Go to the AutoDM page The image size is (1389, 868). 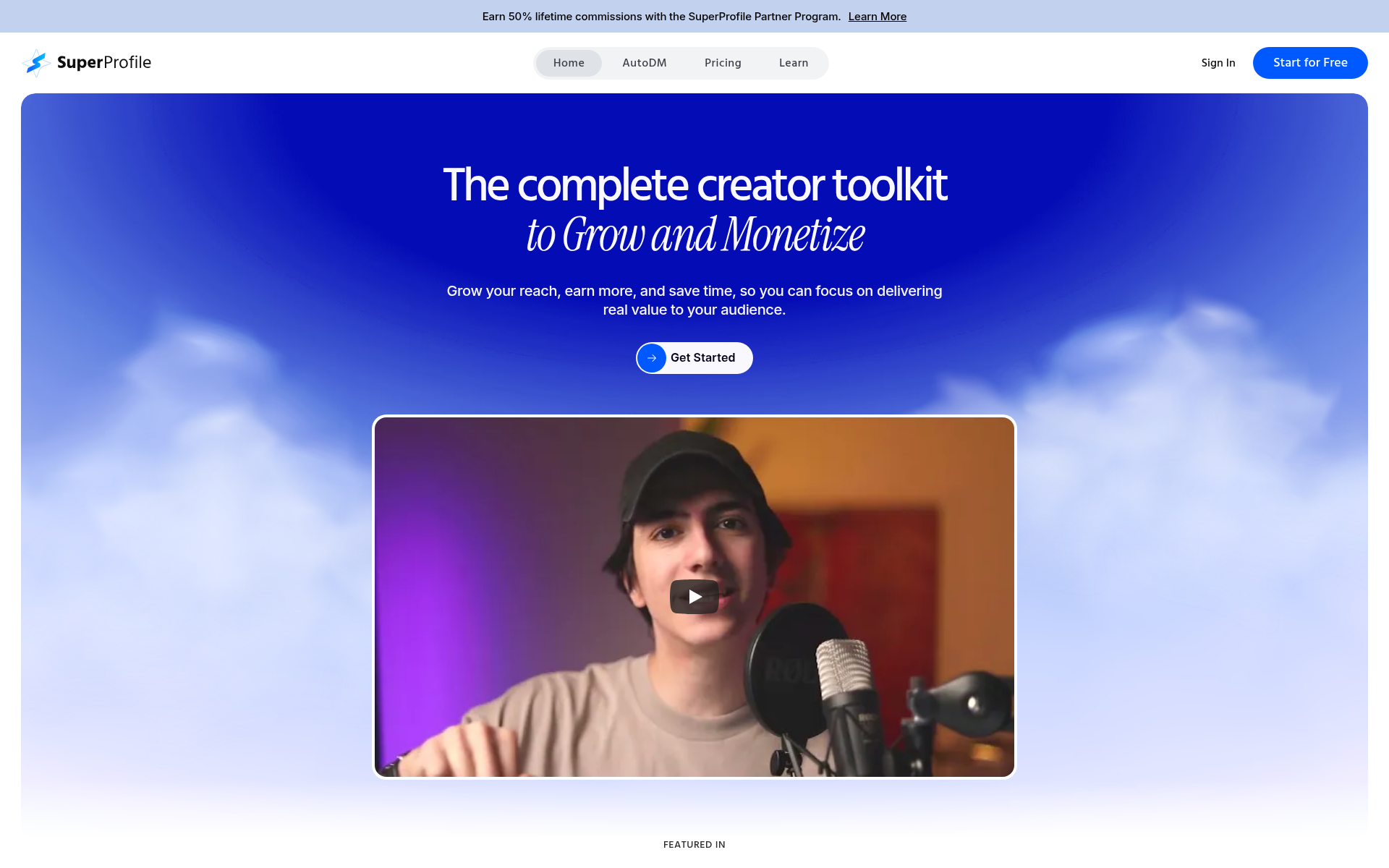coord(645,63)
